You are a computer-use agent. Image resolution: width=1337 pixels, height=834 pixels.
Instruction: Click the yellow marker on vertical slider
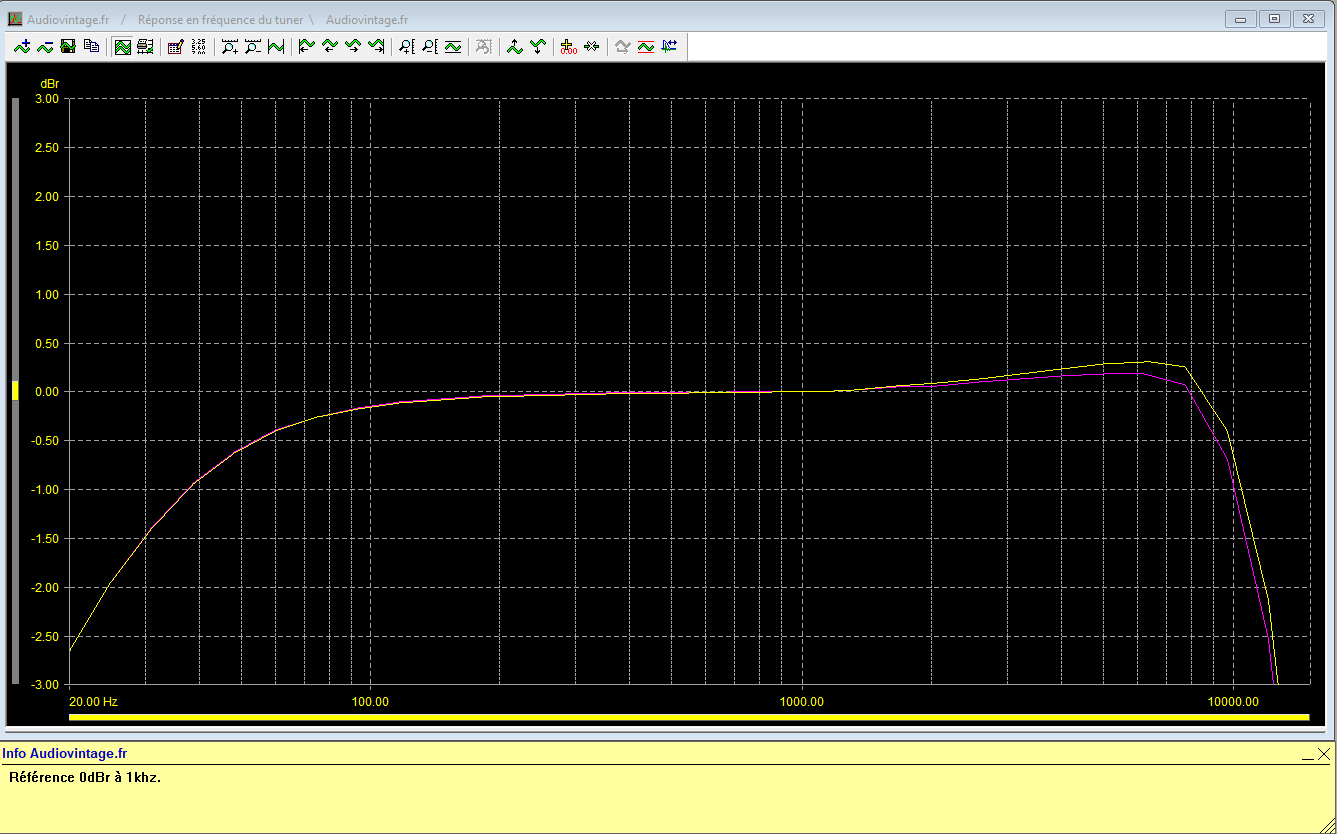(x=15, y=391)
